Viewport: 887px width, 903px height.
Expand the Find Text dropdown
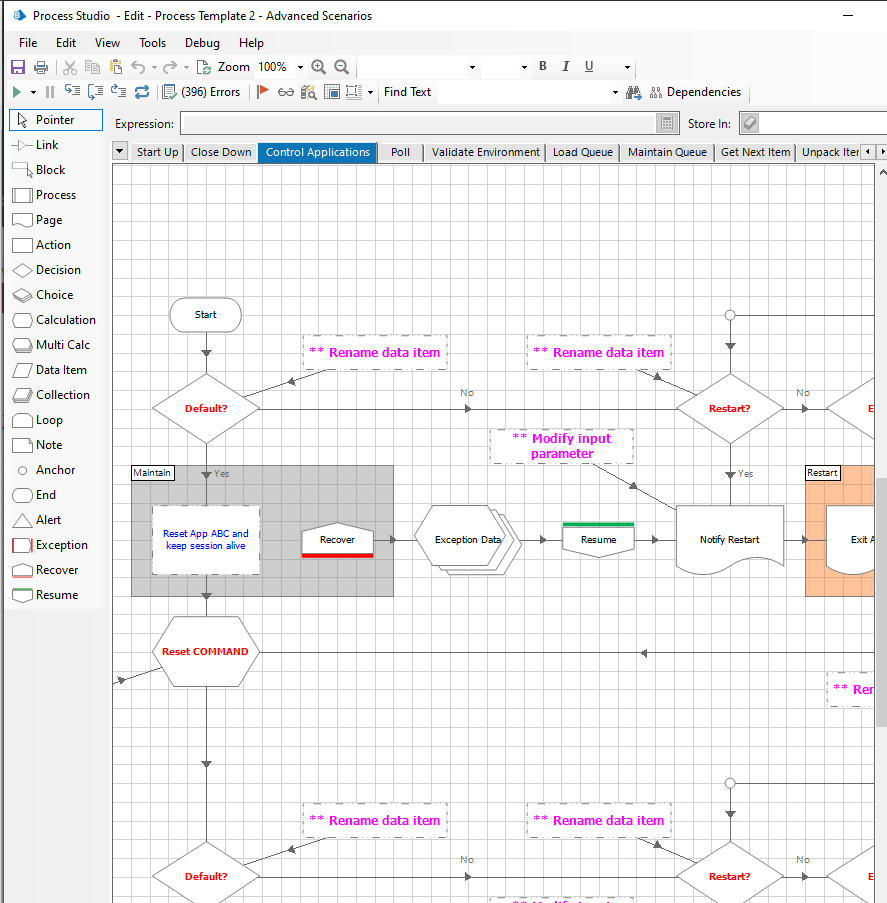pyautogui.click(x=615, y=92)
